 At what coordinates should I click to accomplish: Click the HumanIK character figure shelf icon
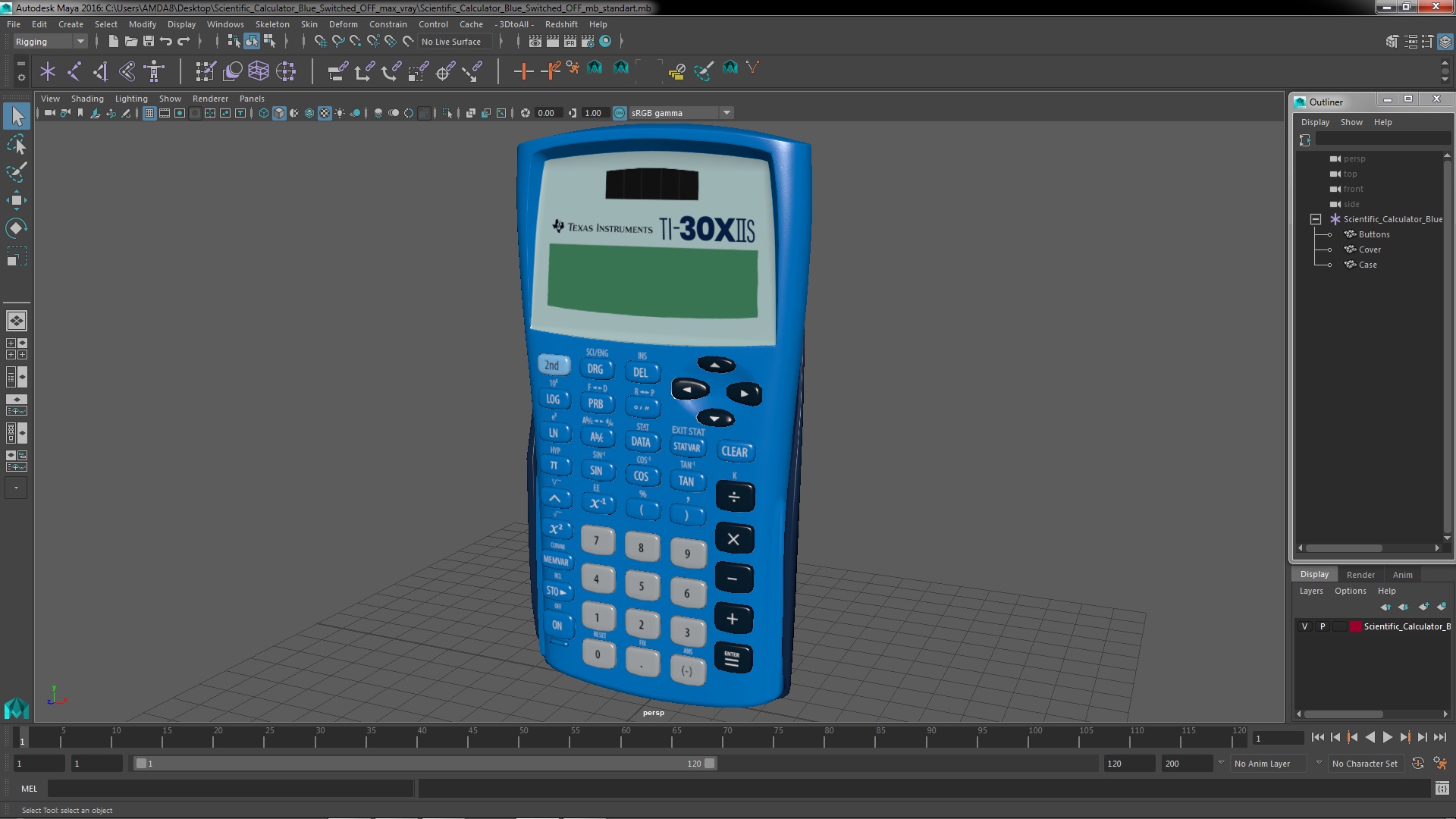[154, 71]
